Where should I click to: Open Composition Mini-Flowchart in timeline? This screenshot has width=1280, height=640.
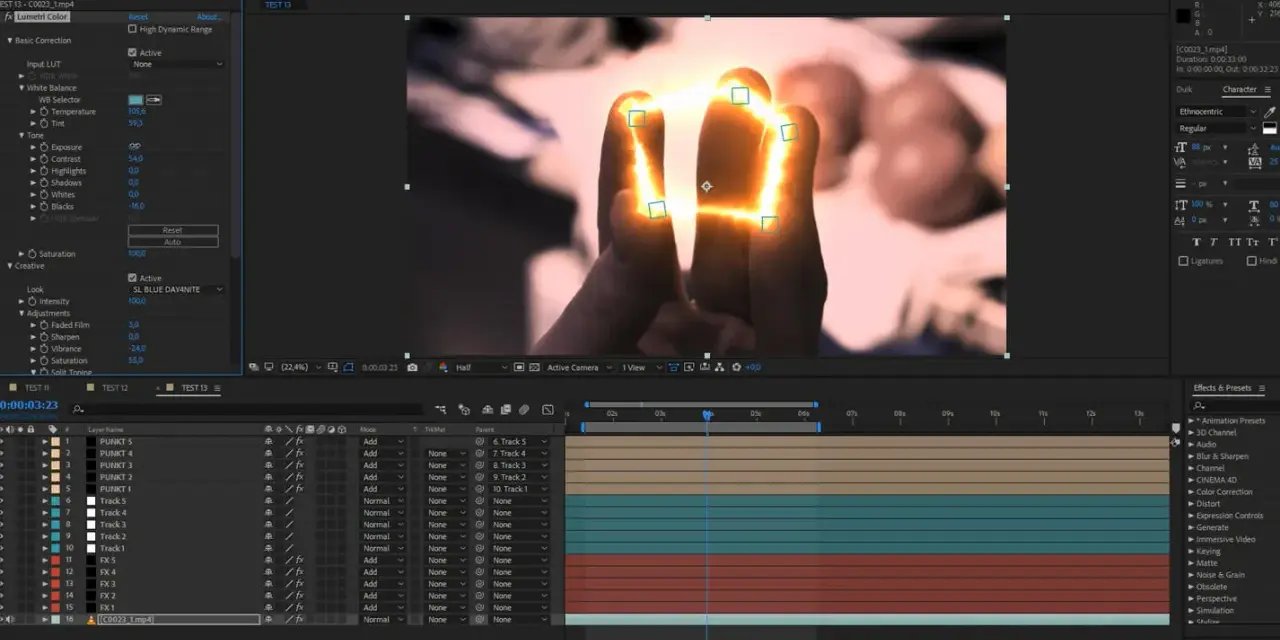441,409
